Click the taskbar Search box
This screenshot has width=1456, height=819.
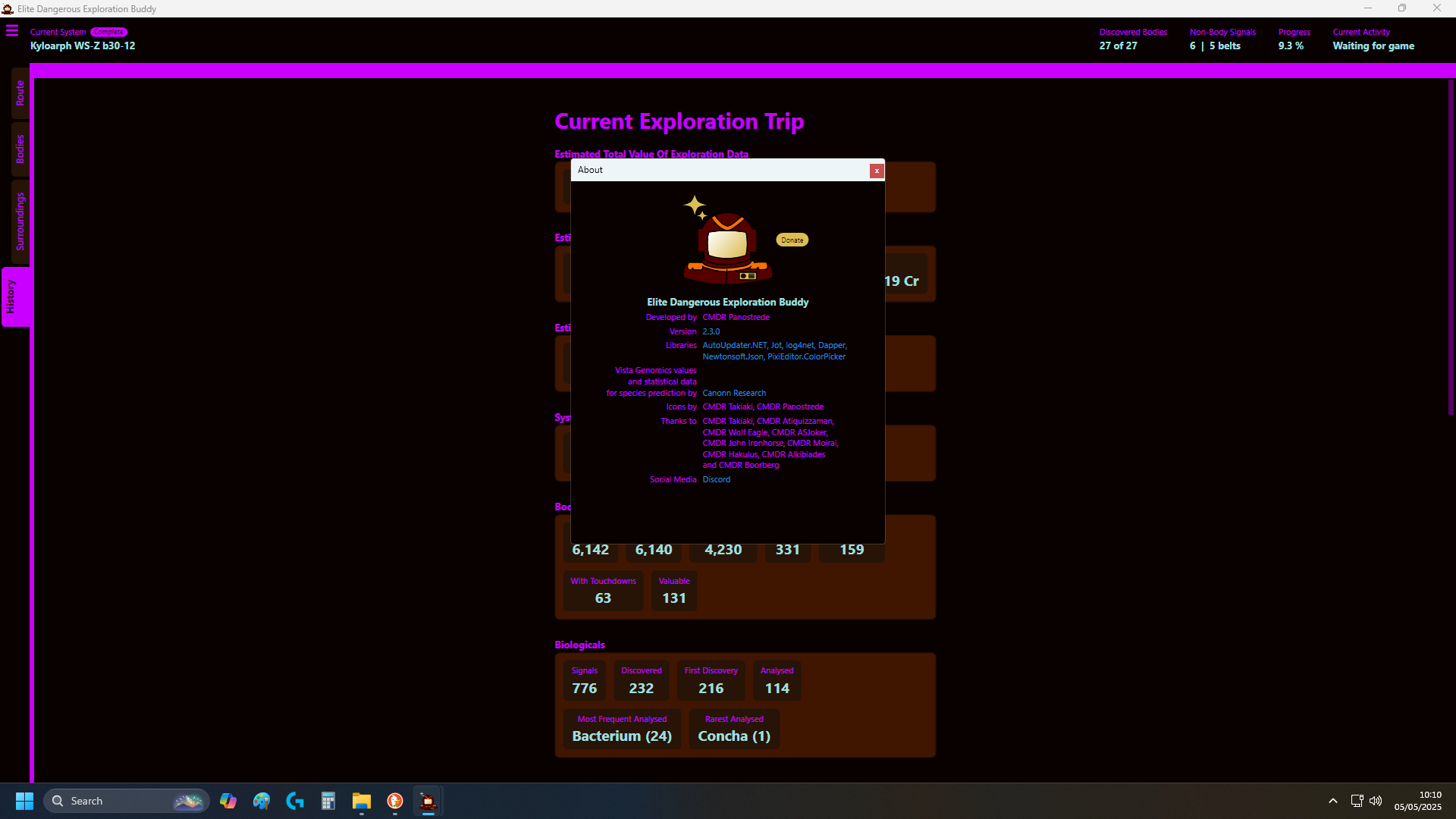point(126,801)
